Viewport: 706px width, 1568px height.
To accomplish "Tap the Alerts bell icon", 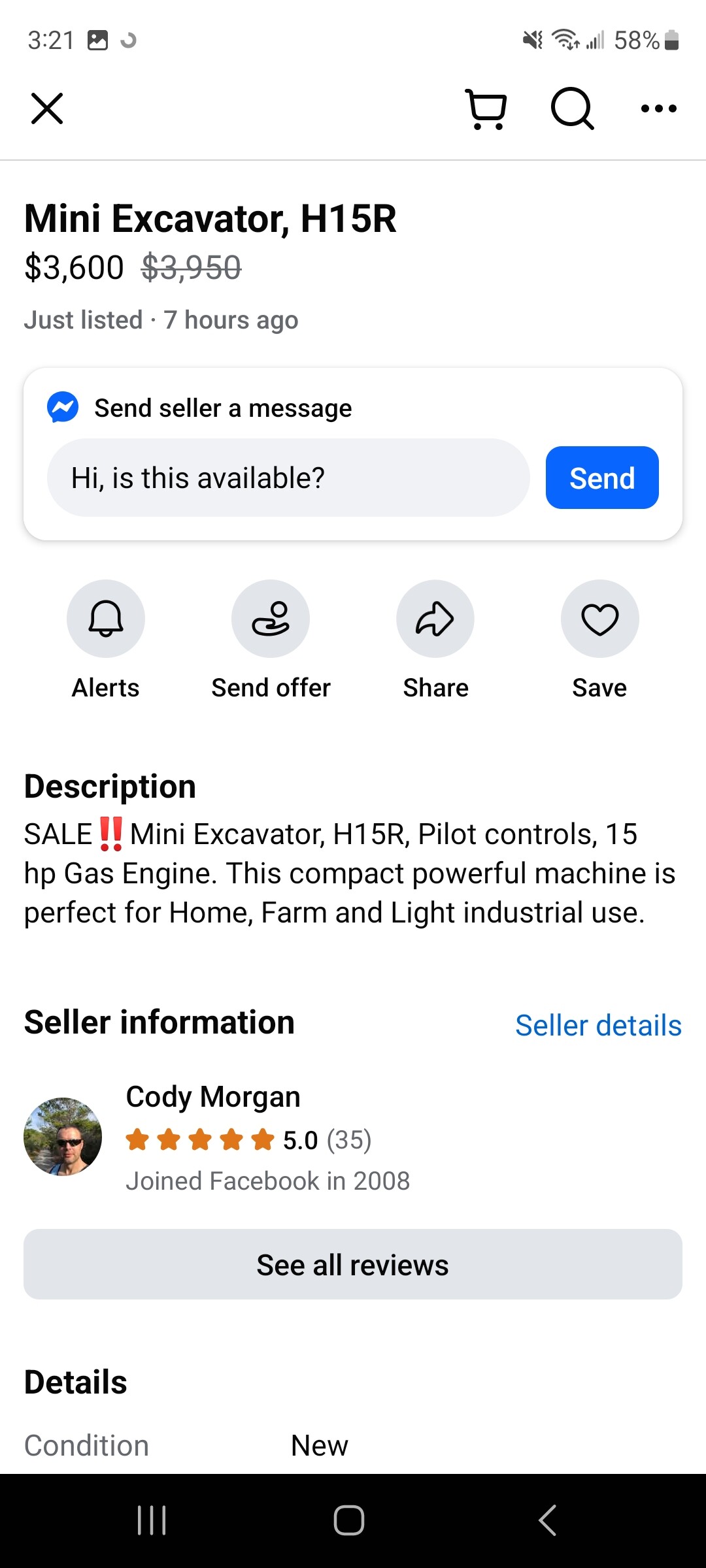I will point(106,618).
